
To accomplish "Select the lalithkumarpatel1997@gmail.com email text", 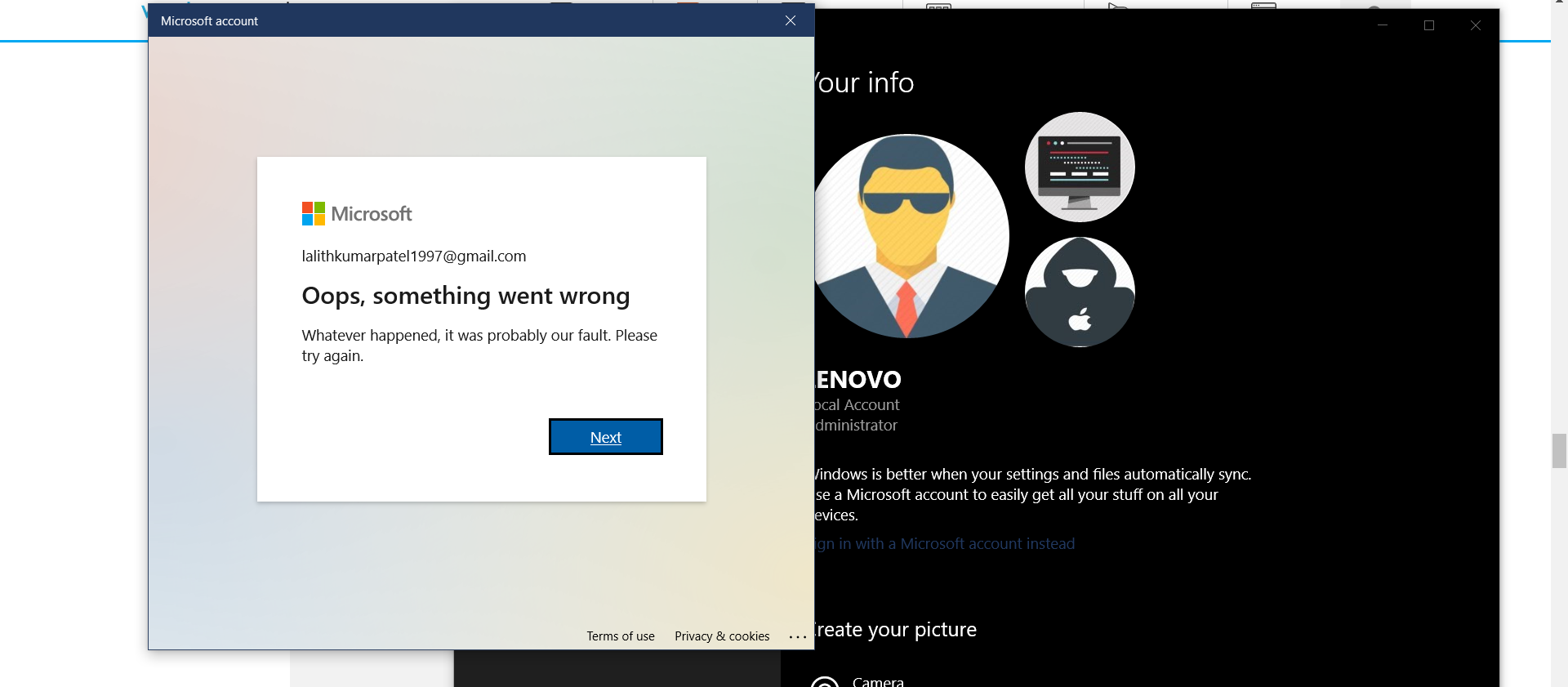I will tap(414, 257).
